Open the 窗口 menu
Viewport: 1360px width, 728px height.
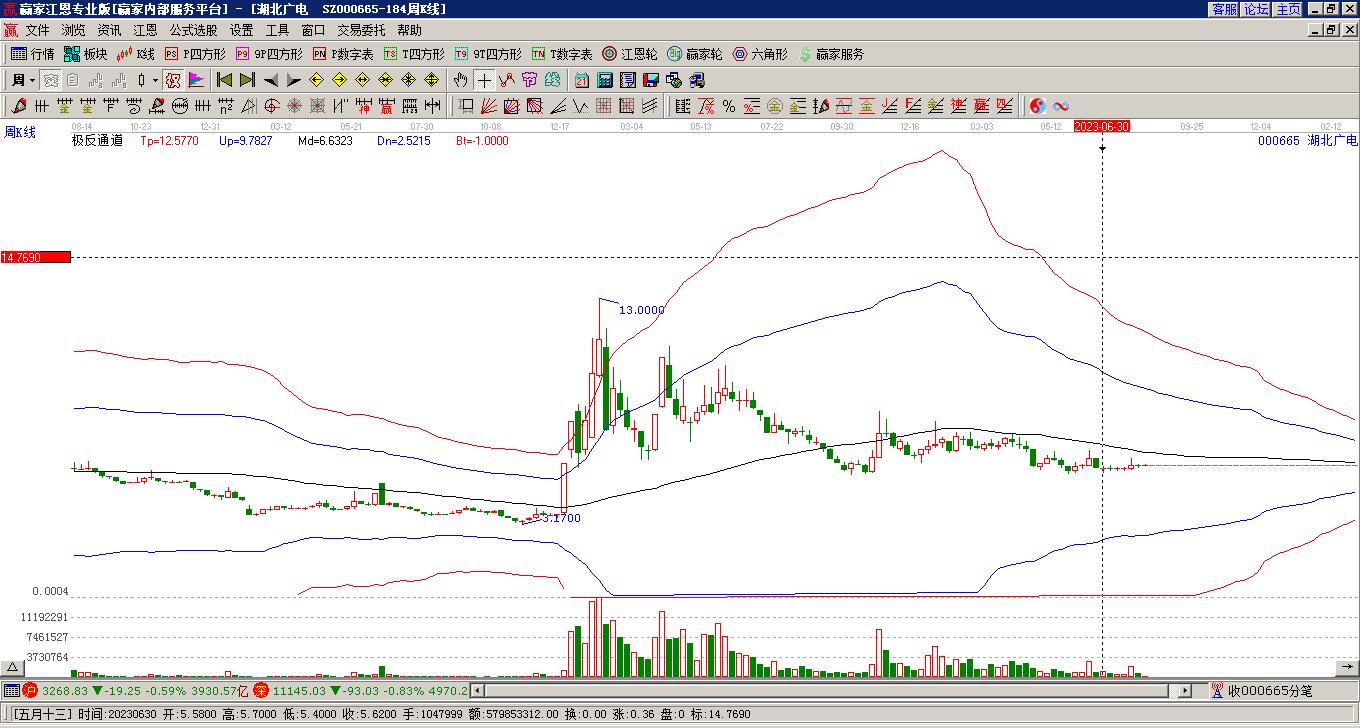click(313, 31)
